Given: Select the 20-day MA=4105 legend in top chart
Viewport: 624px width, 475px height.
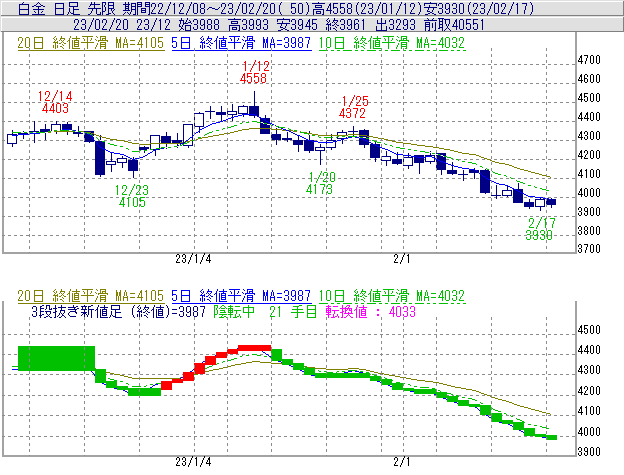Looking at the screenshot, I should point(90,43).
